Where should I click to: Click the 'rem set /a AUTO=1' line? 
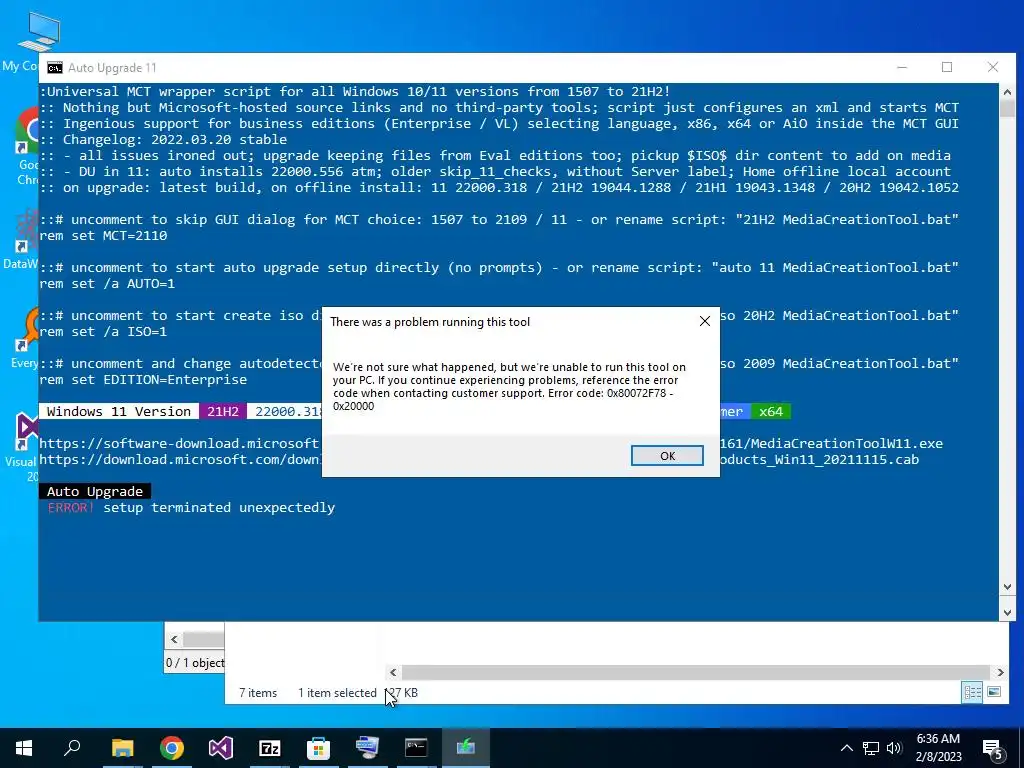(107, 283)
